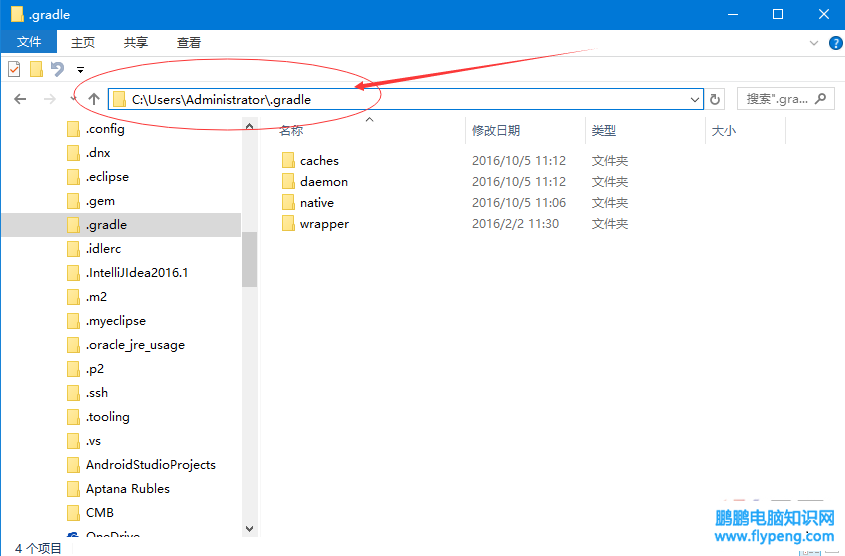Screen dimensions: 845x556
Task: Open recent locations dropdown next to forward arrow
Action: (x=74, y=99)
